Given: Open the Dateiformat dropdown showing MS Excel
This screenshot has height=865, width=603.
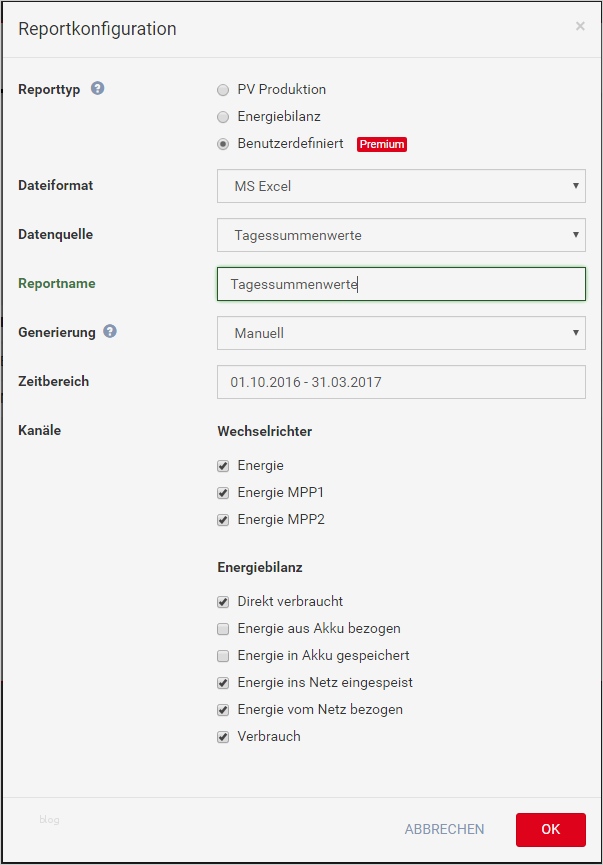Looking at the screenshot, I should coord(400,186).
